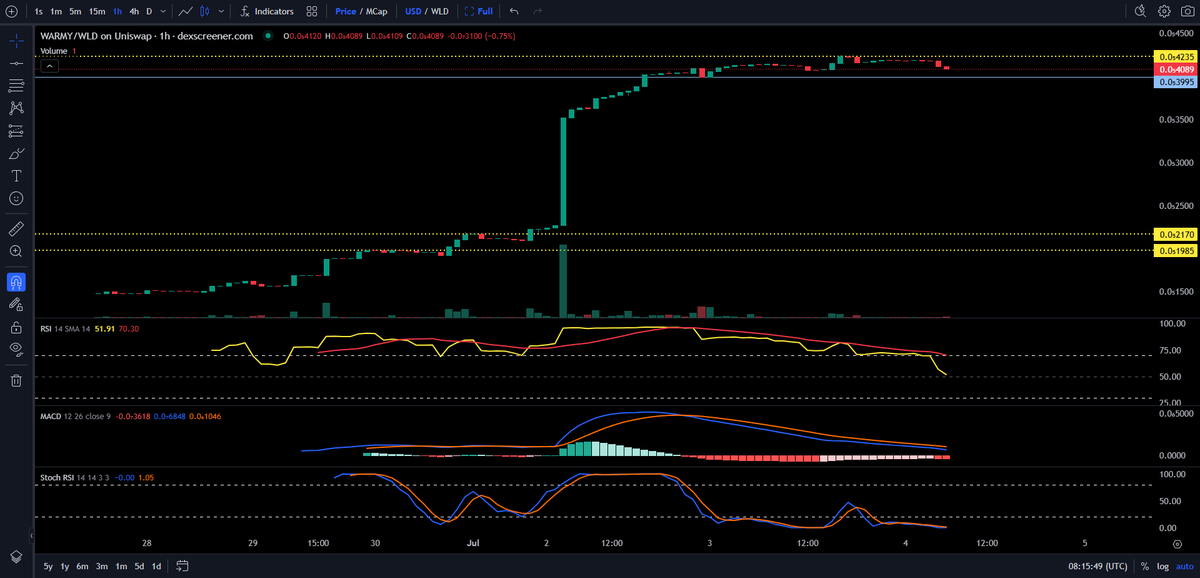Open the Fibonacci retracement tools
This screenshot has width=1200, height=578.
[x=16, y=85]
